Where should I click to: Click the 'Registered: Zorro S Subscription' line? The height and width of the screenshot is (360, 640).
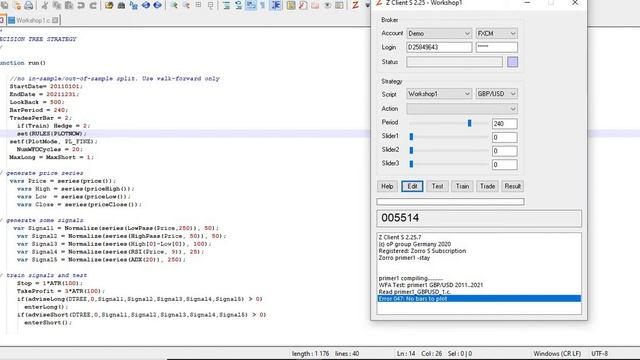click(422, 251)
